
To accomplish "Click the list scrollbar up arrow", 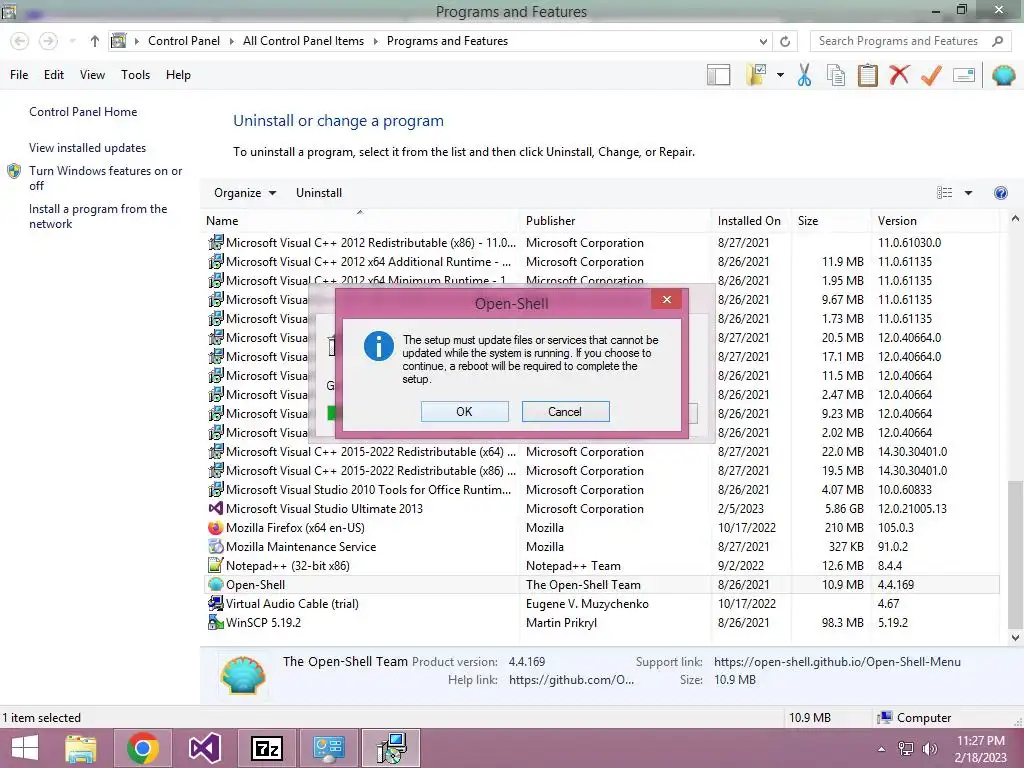I will [x=1015, y=219].
